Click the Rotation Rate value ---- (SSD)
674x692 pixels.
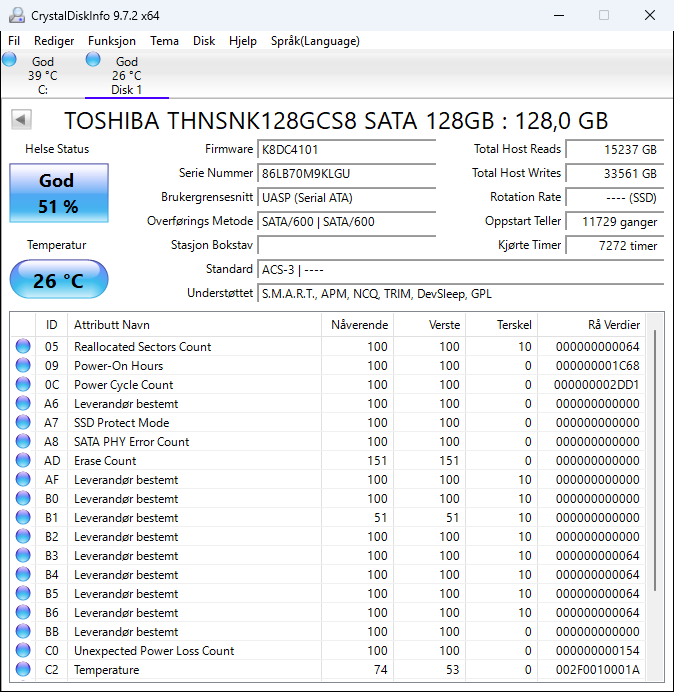(x=614, y=197)
